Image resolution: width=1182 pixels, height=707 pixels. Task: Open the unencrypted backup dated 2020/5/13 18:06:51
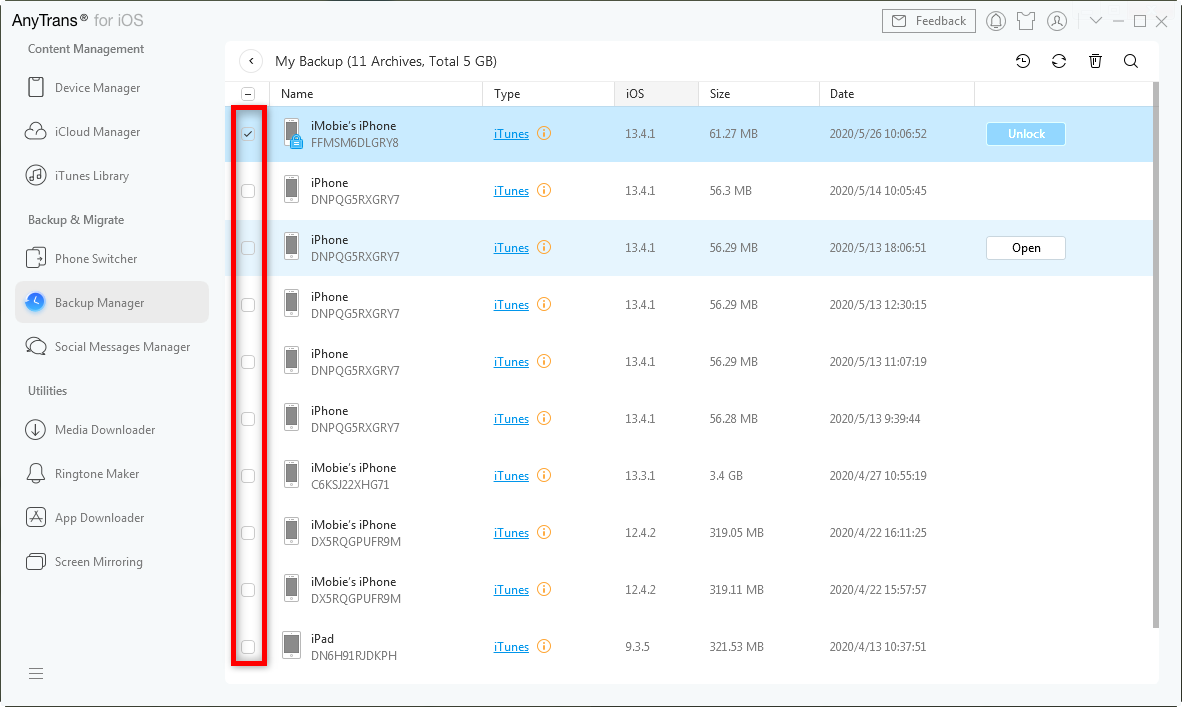pos(1025,247)
